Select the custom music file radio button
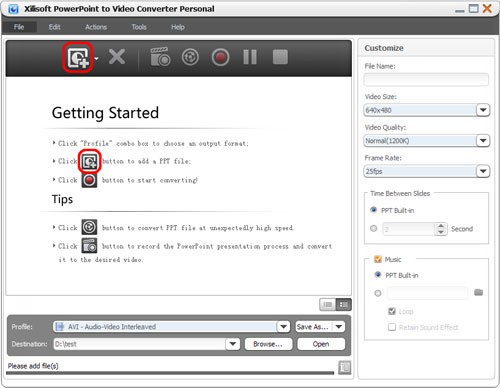500x388 pixels. [378, 293]
